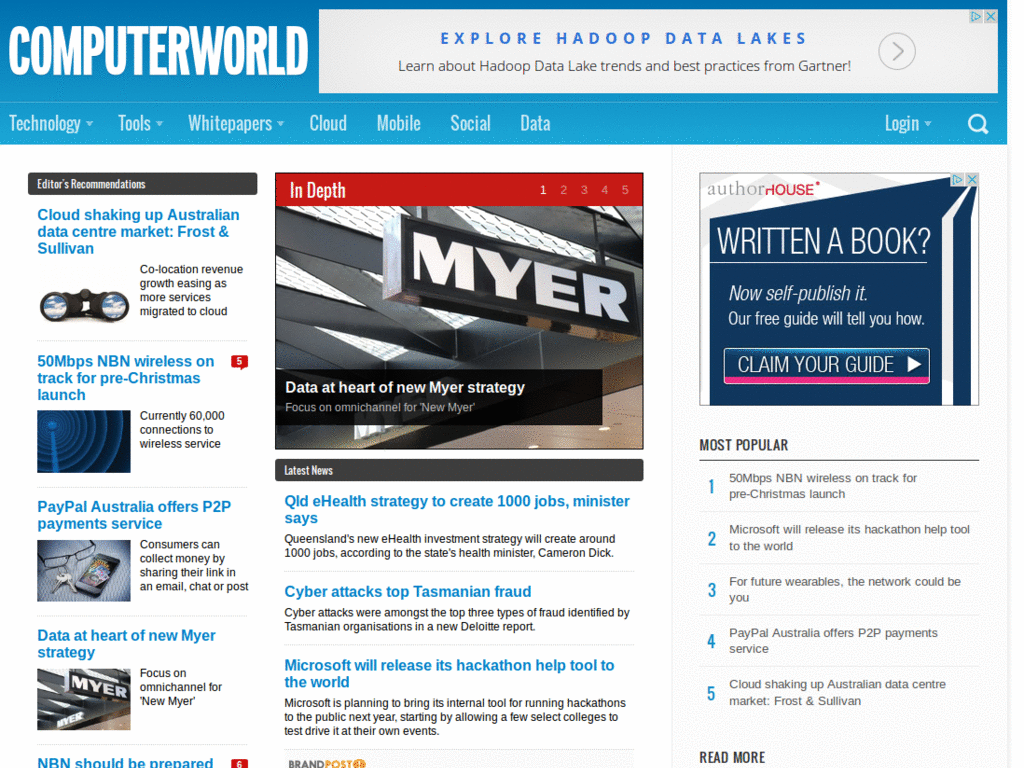Click the Myer article thumbnail image
1024x768 pixels.
(x=83, y=698)
